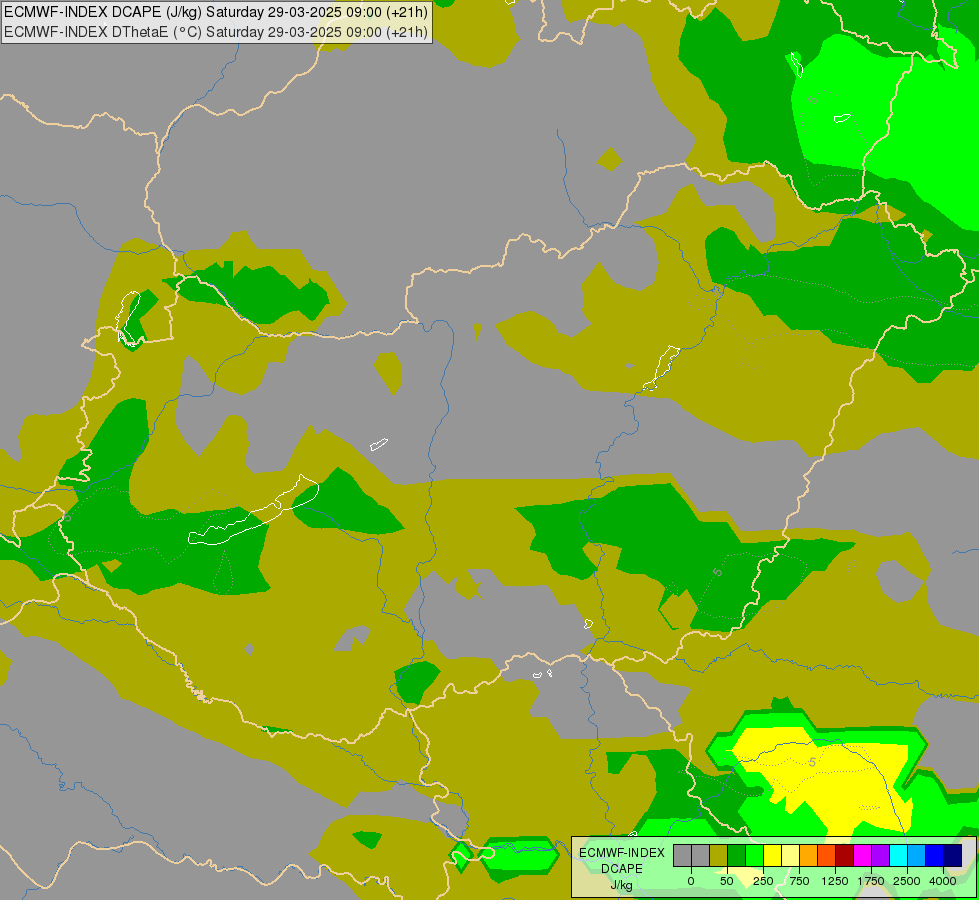Select the pale yellow legend swatch
This screenshot has height=900, width=979.
790,855
